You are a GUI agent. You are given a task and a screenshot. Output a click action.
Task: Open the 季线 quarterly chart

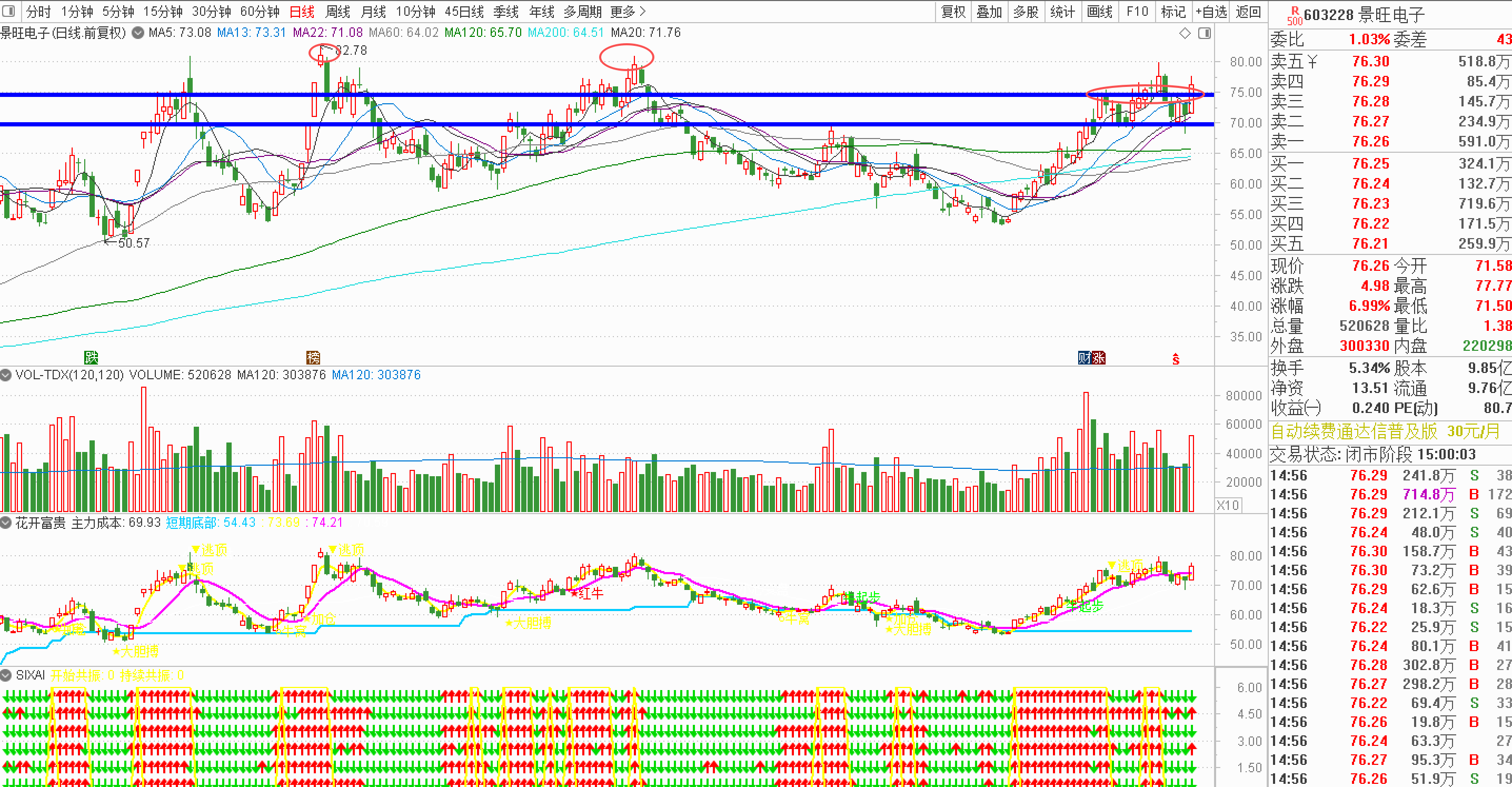[506, 12]
